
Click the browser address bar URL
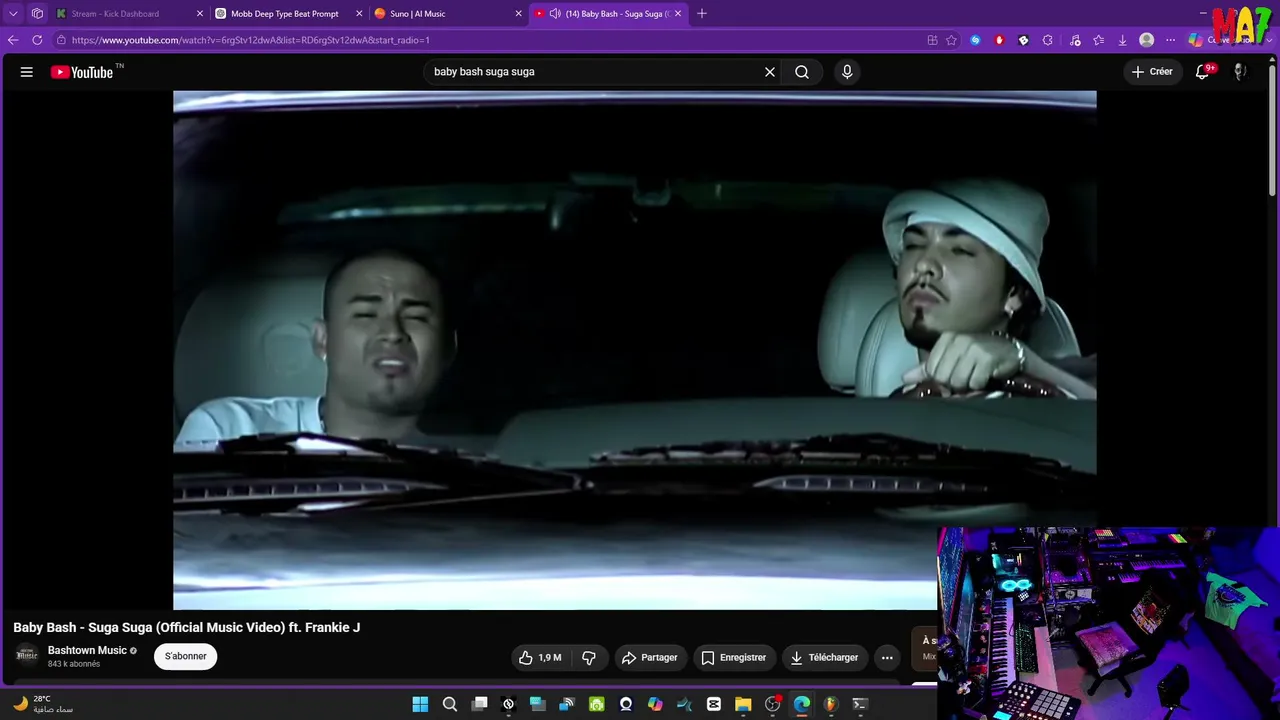251,40
